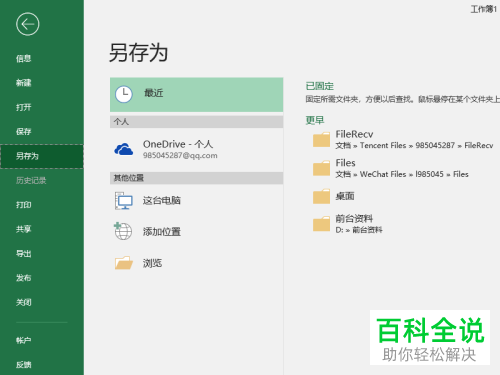The height and width of the screenshot is (375, 500).
Task: Click the Tencent Files FileRecv path
Action: pos(414,146)
